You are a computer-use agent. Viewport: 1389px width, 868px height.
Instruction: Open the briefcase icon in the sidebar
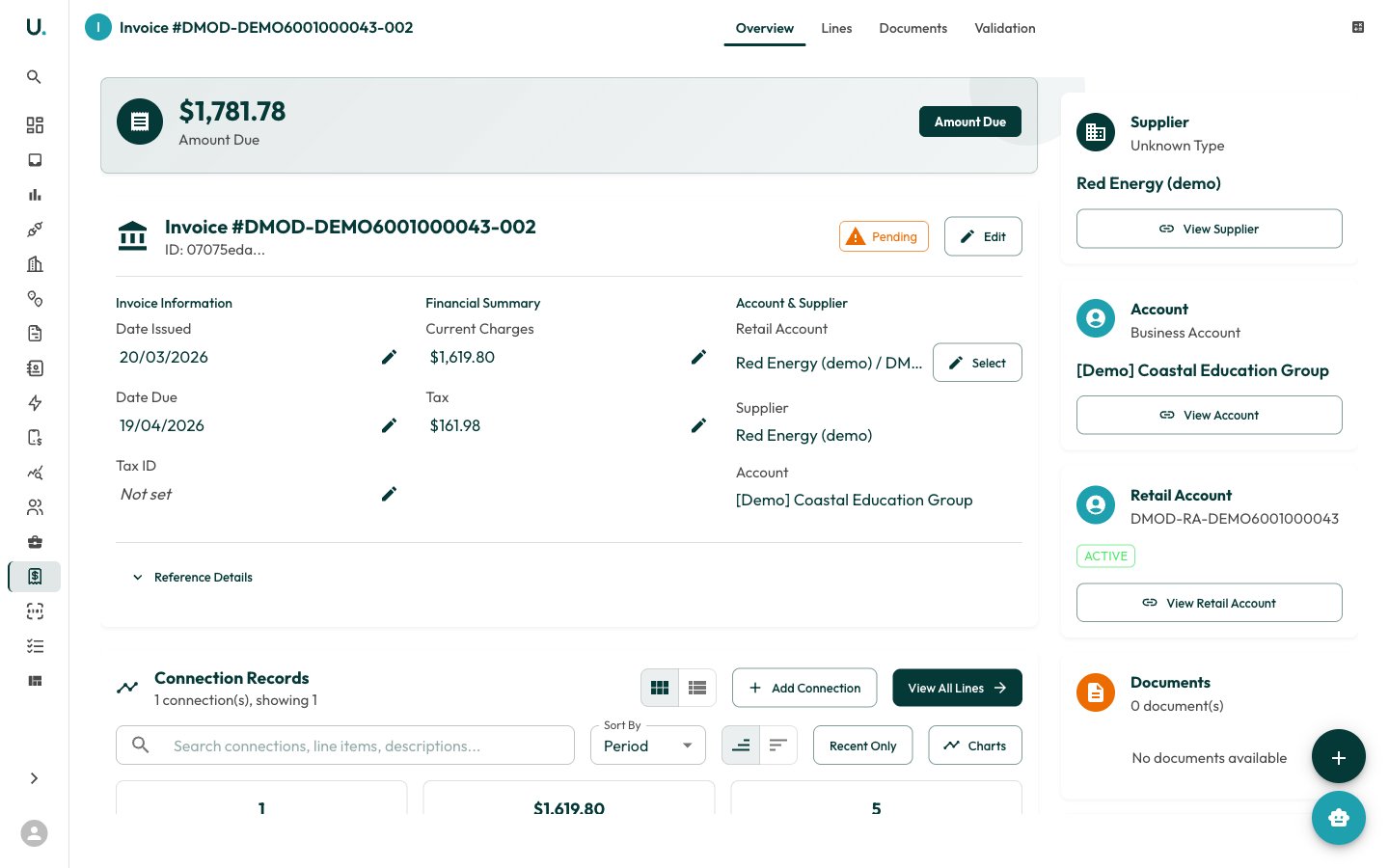coord(35,542)
